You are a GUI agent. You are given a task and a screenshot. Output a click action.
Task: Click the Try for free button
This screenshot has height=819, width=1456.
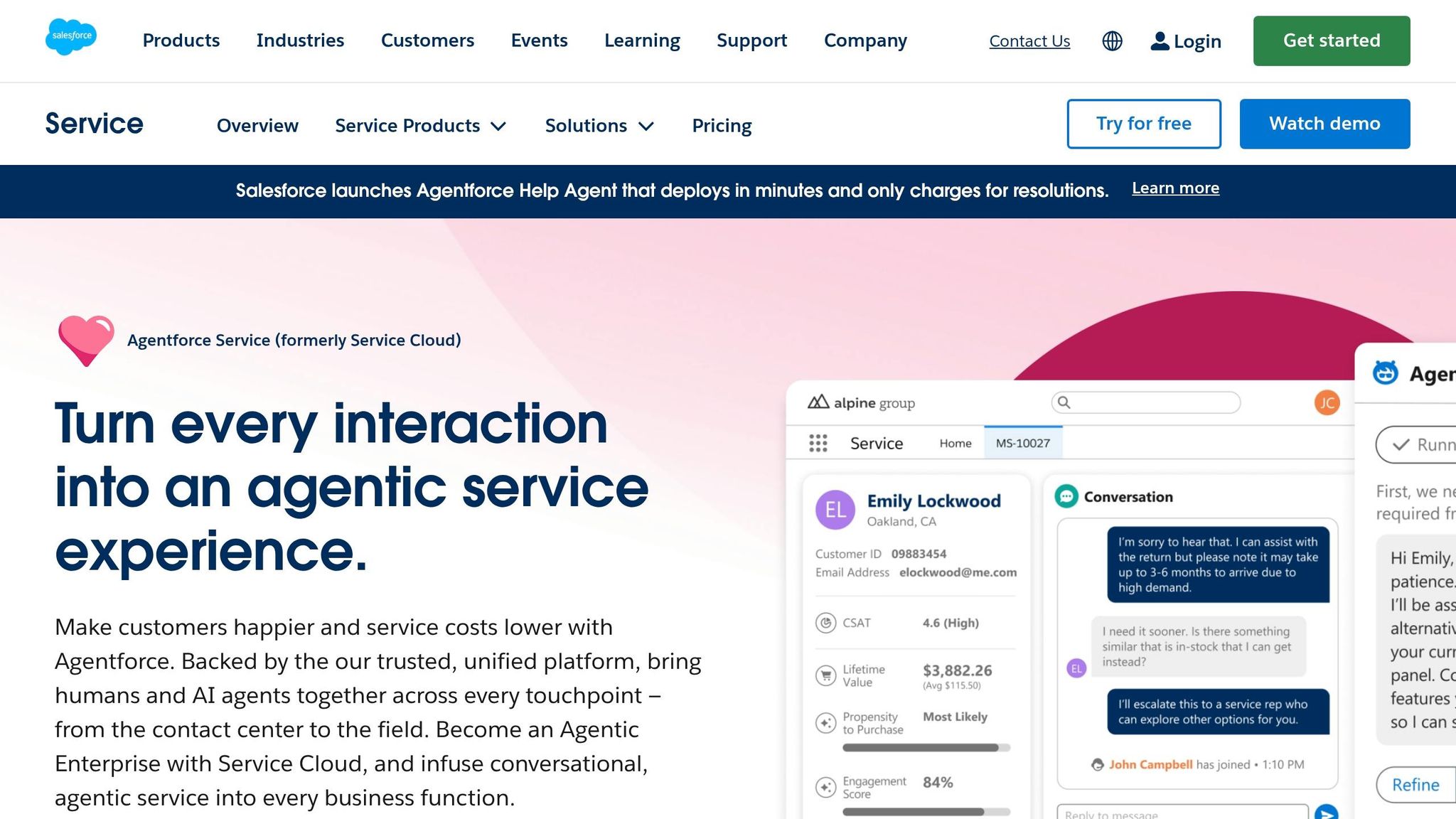click(1144, 124)
